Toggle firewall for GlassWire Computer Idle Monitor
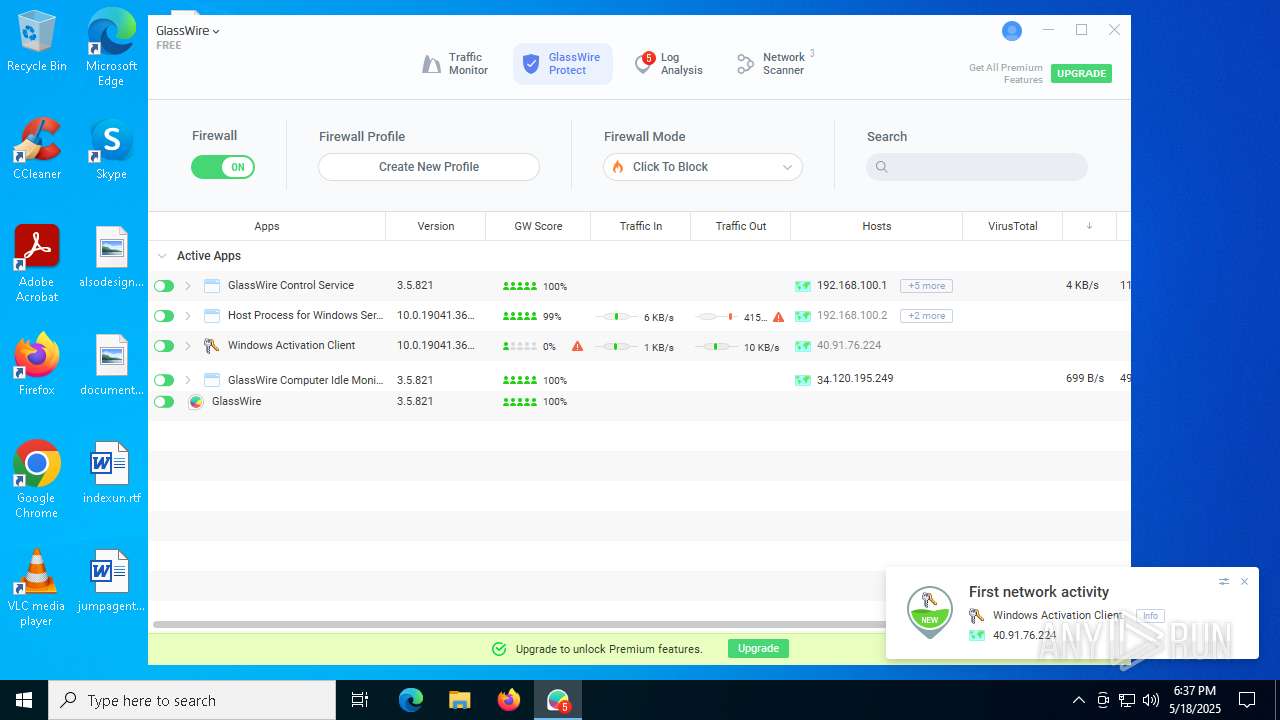 pyautogui.click(x=164, y=380)
